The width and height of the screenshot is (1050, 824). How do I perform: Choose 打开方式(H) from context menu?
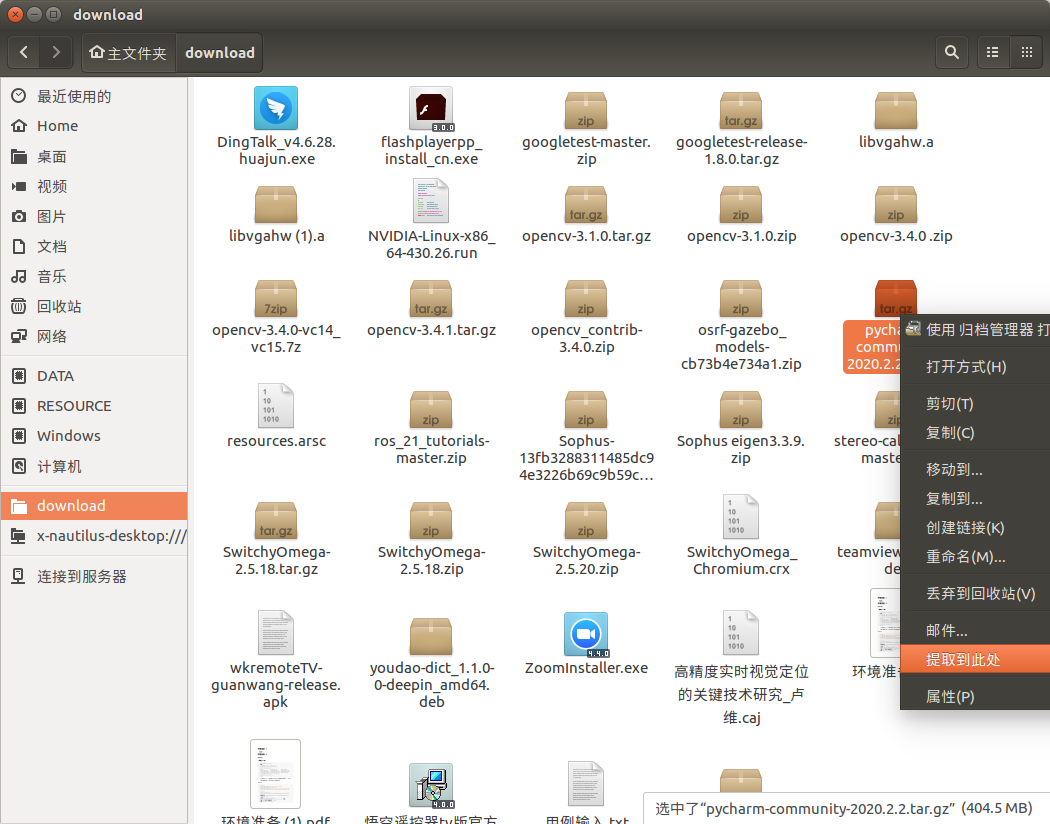(x=975, y=366)
